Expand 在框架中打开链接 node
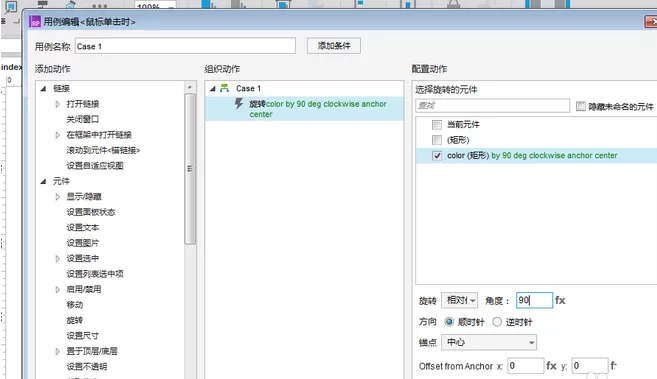Viewport: 657px width, 379px height. click(57, 135)
